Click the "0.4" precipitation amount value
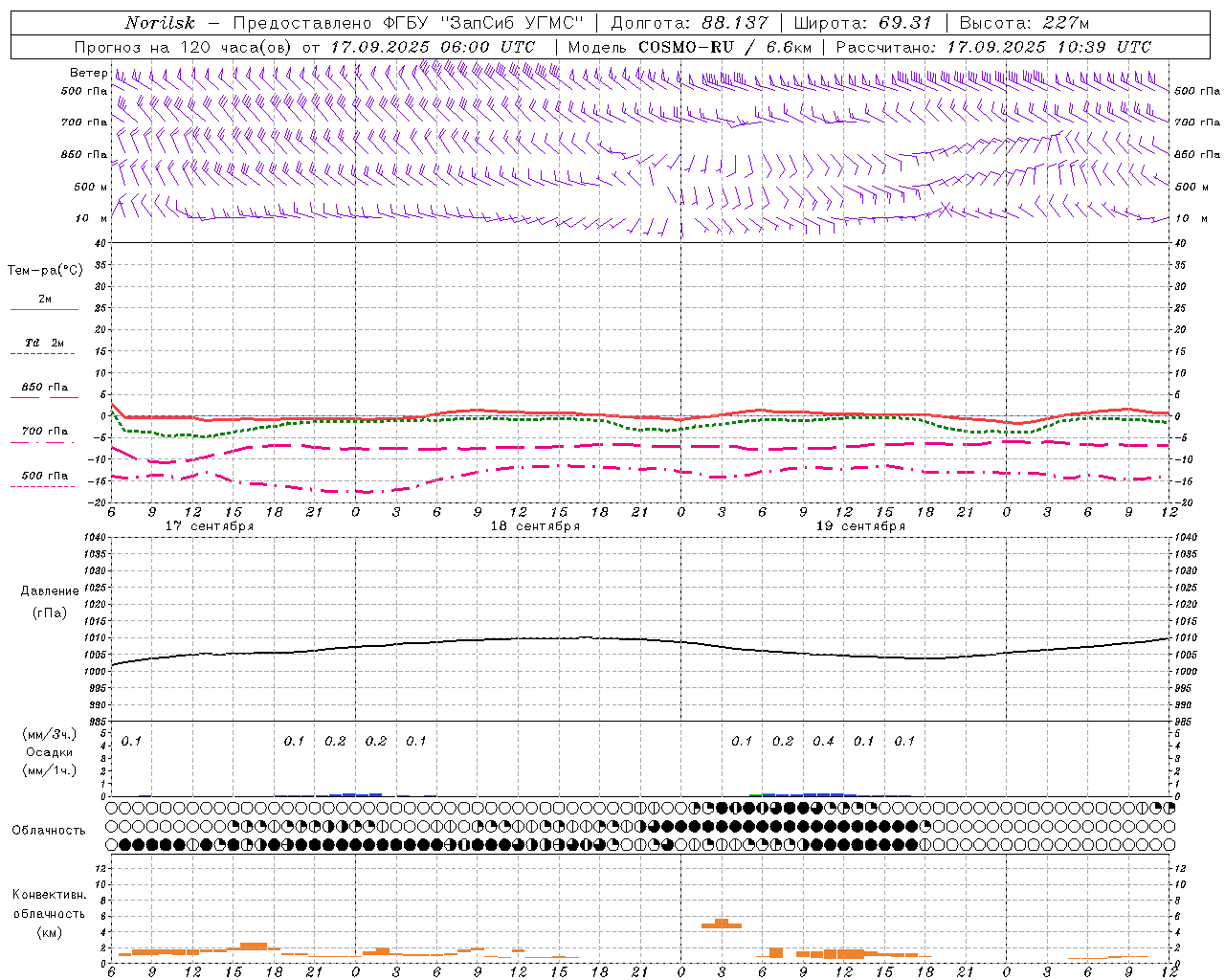Viewport: 1225px width, 980px height. tap(823, 741)
